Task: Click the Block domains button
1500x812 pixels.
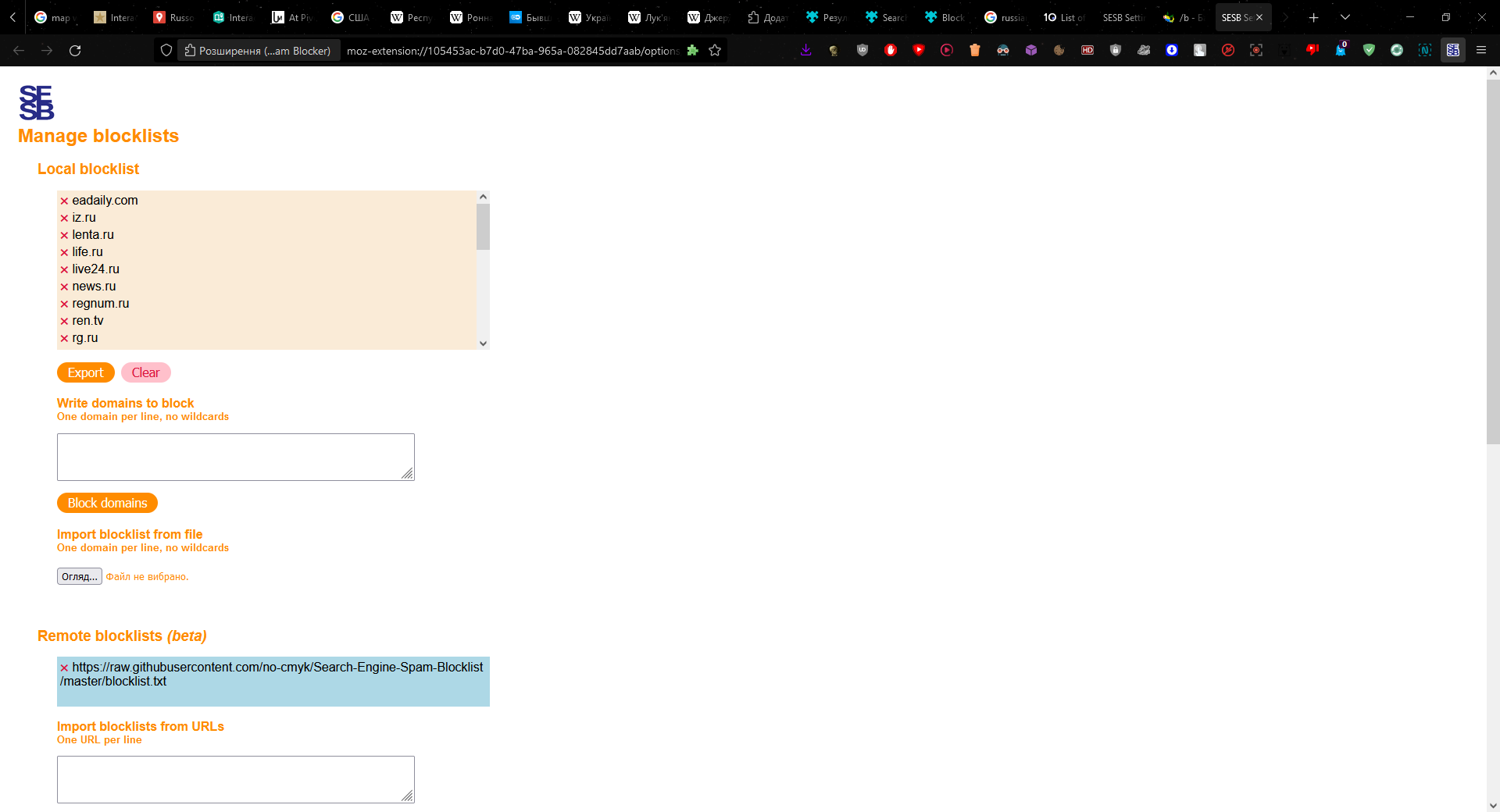Action: pos(107,503)
